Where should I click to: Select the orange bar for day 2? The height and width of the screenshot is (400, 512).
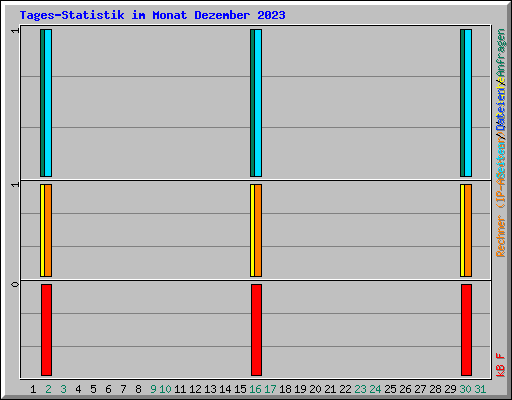pos(48,230)
